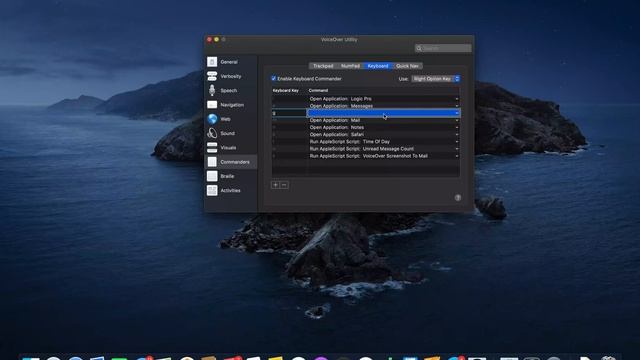Select the Commanders category
The width and height of the screenshot is (640, 360).
click(x=230, y=162)
